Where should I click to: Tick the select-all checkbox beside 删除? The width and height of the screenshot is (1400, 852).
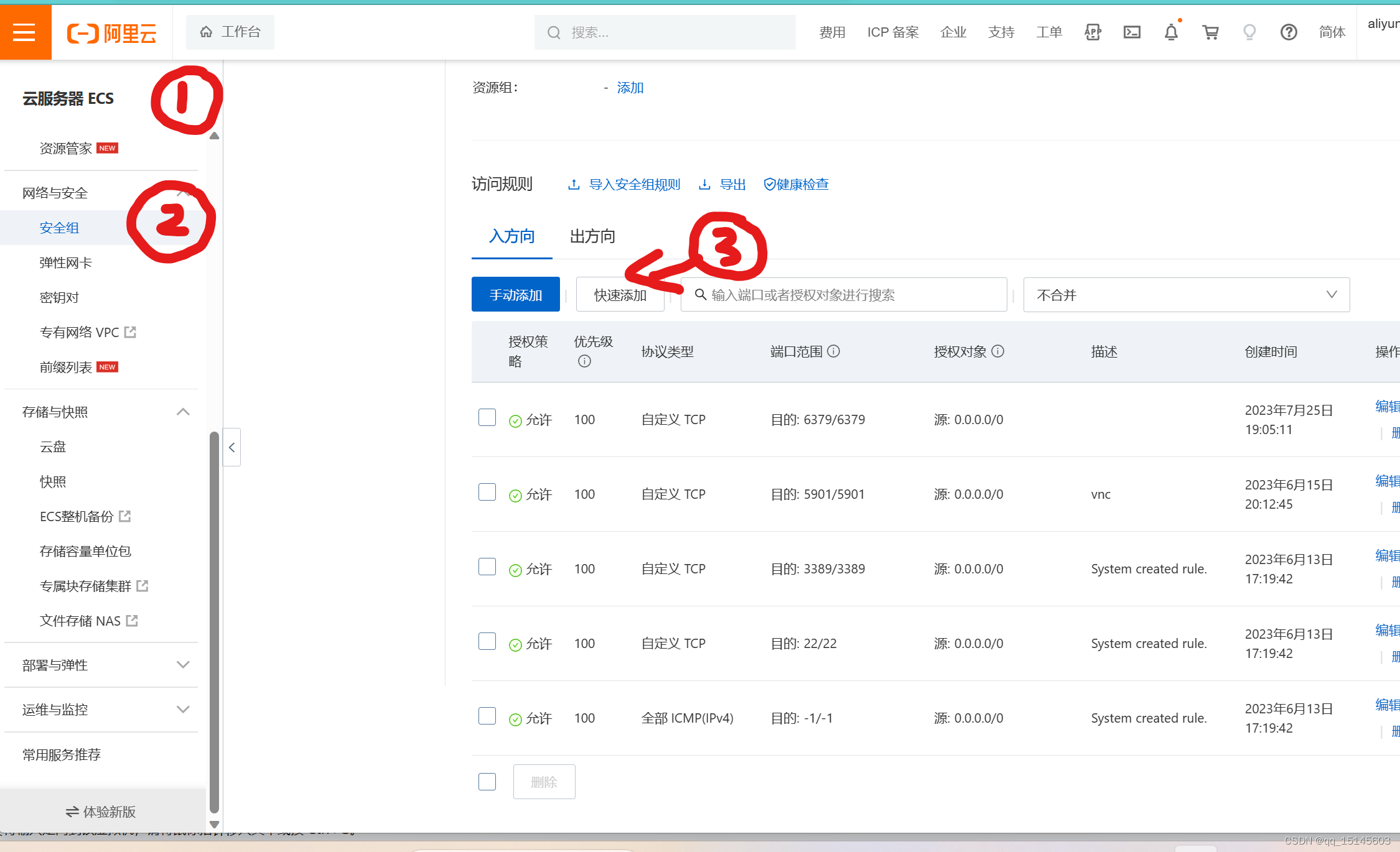pos(487,782)
